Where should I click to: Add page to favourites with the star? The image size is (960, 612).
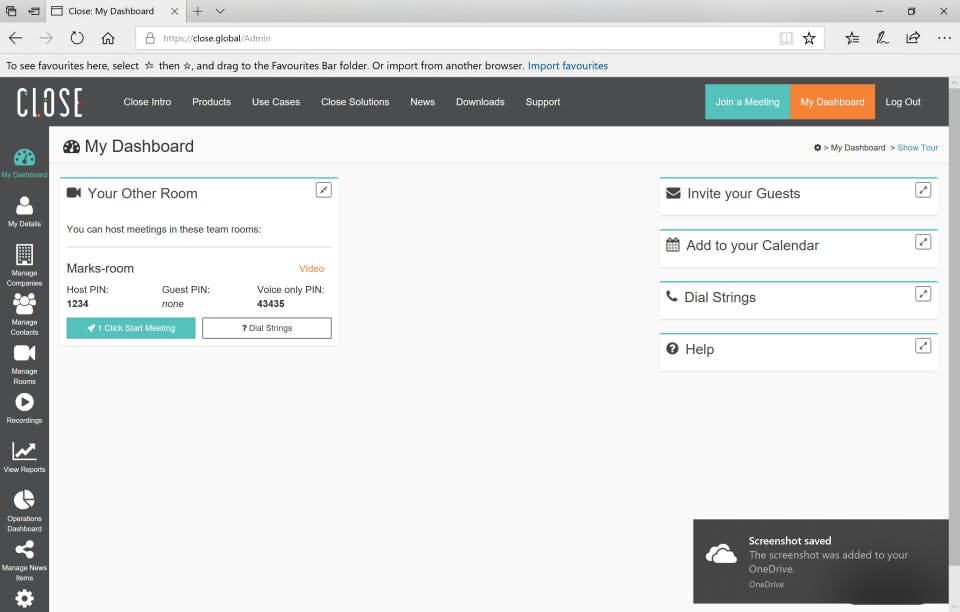[x=809, y=38]
